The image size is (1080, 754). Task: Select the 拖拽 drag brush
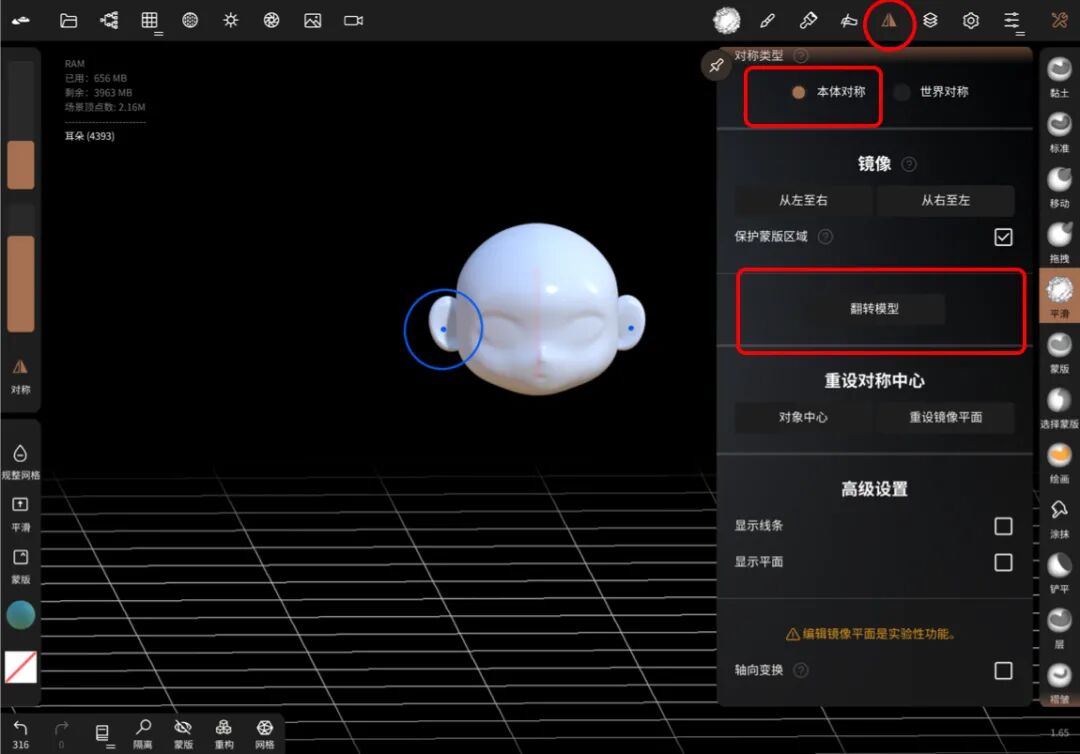1059,242
